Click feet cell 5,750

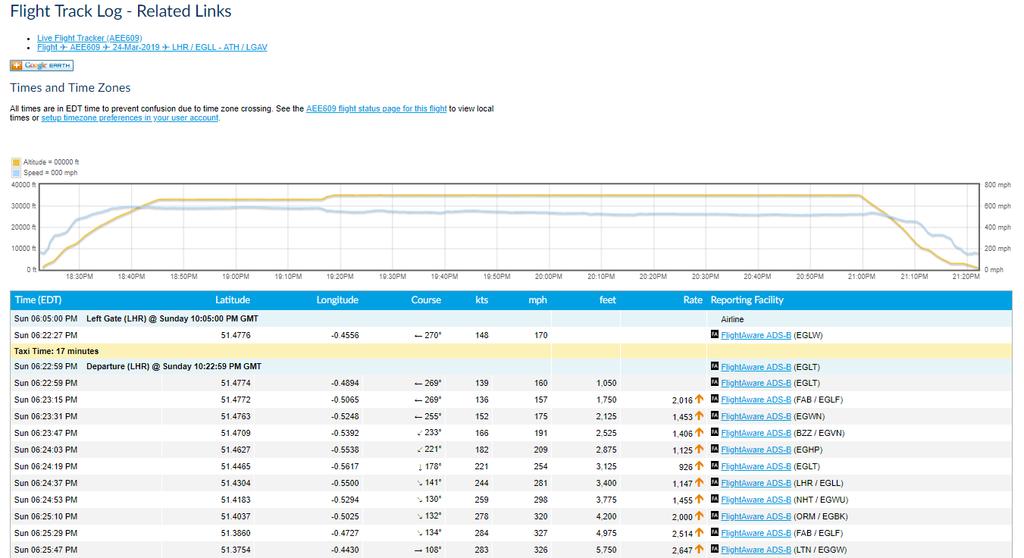[606, 550]
